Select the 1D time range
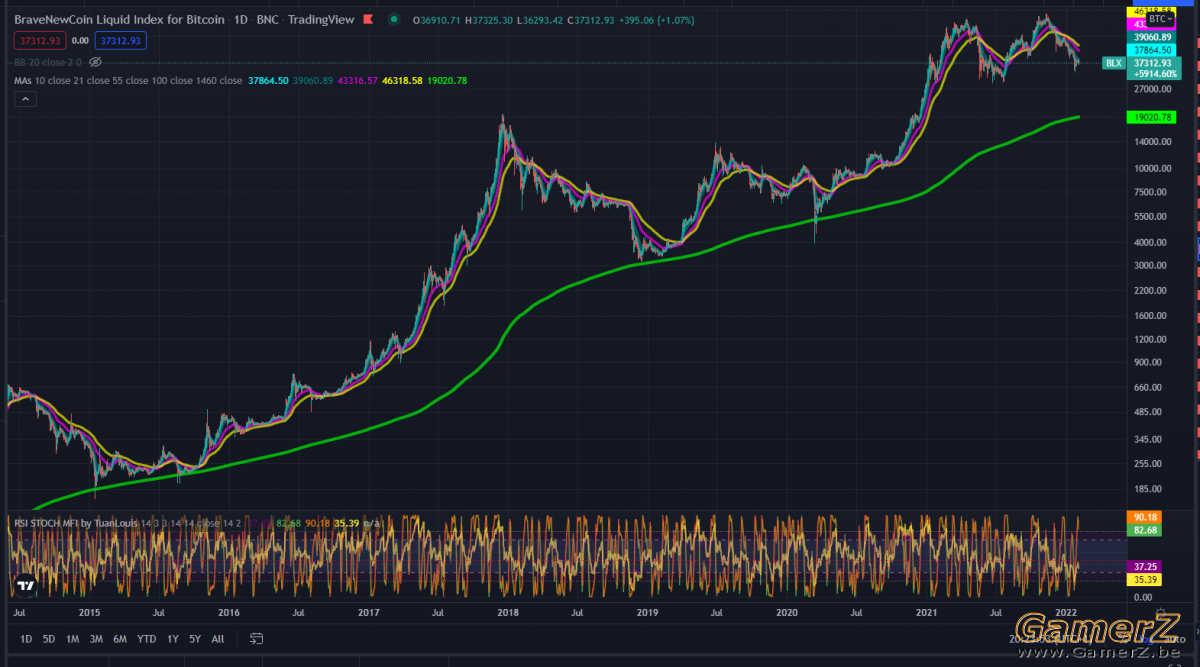Image resolution: width=1200 pixels, height=667 pixels. [26, 638]
